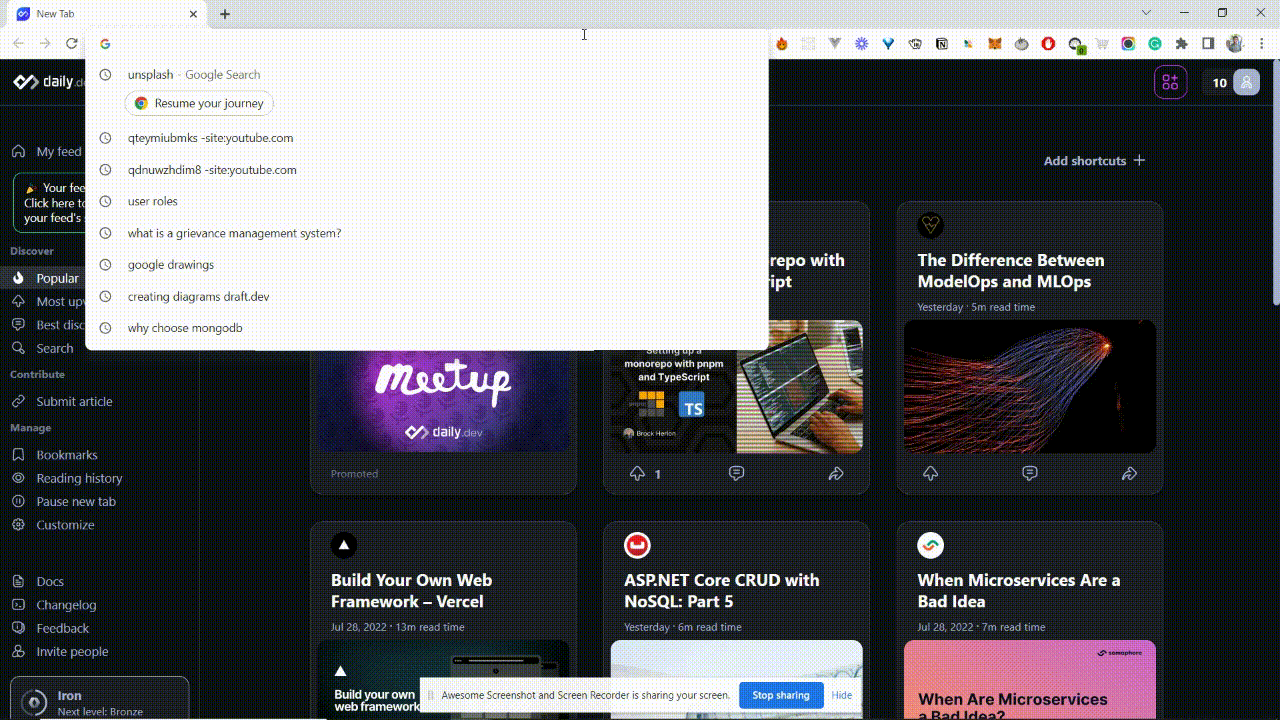Open 'Build Your Own Web Framework – Vercel' title
Screen dimensions: 1280x720
[x=411, y=591]
